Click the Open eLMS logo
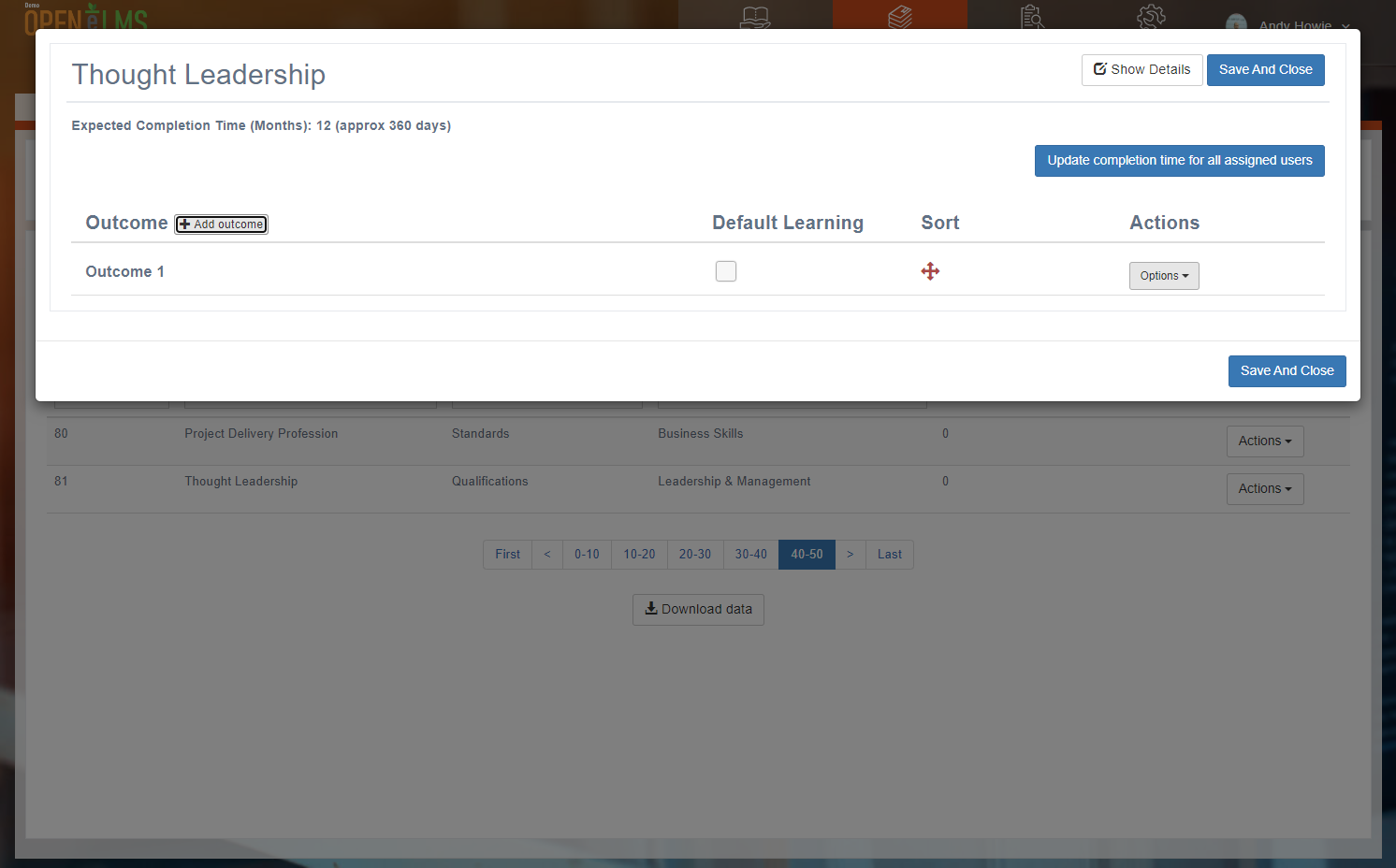 [86, 17]
